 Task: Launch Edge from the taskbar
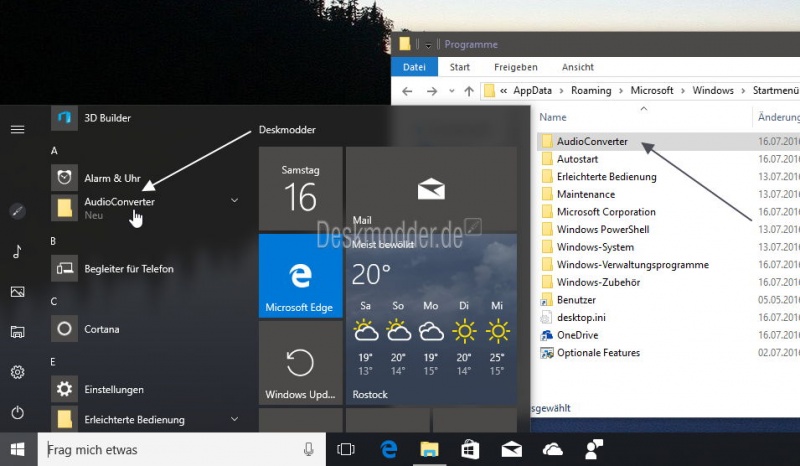click(x=389, y=449)
